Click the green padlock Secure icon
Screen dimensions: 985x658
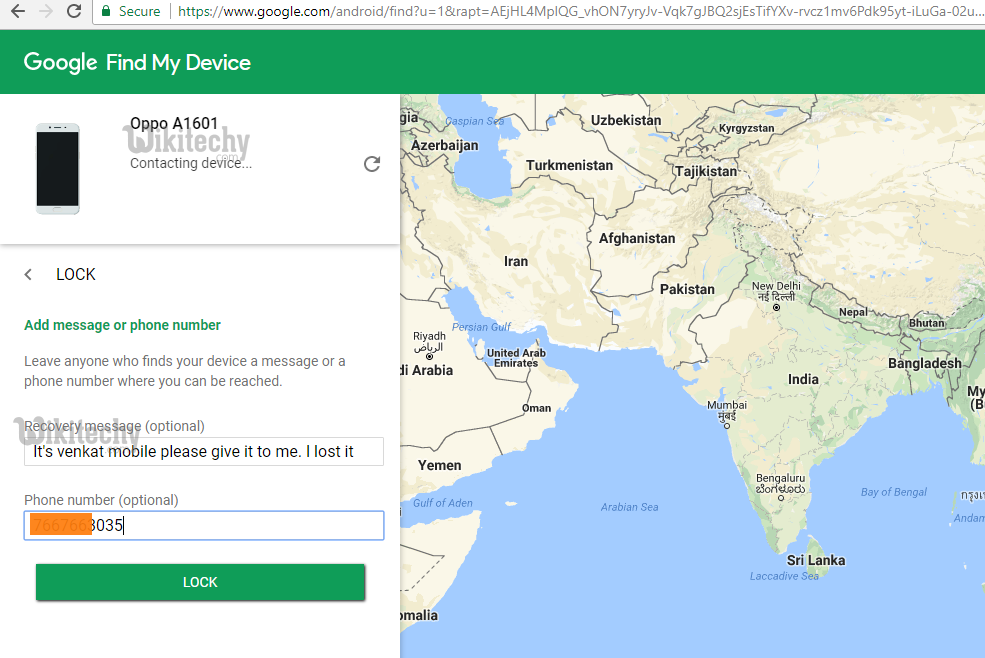click(106, 11)
